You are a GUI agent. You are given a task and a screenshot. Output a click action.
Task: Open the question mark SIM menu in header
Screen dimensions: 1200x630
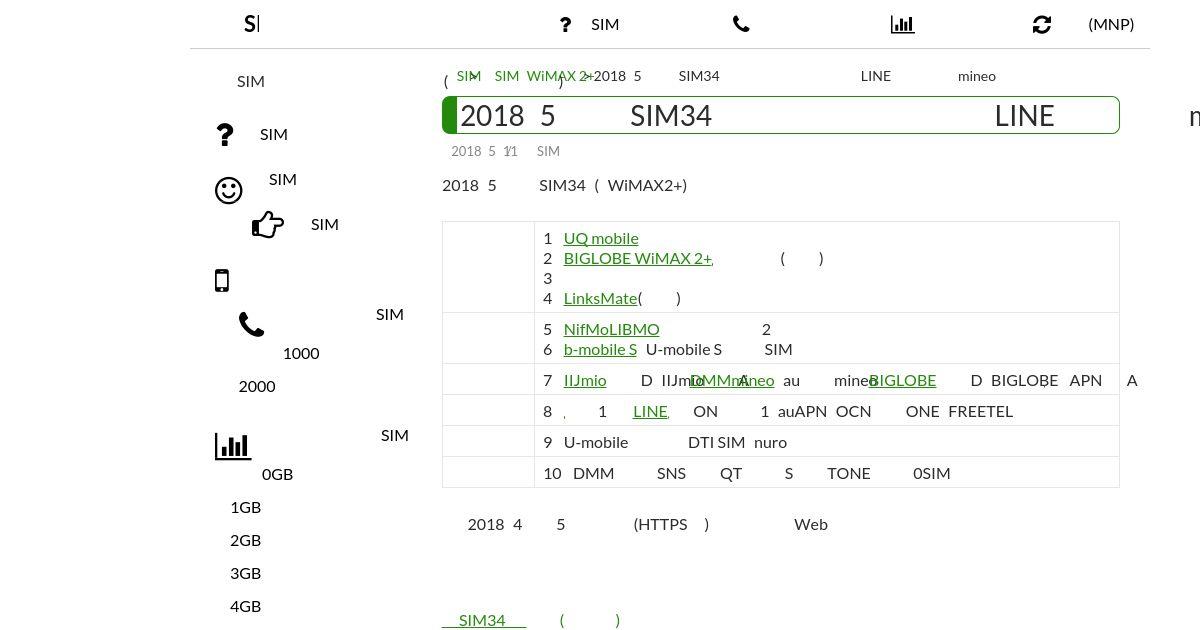click(589, 24)
